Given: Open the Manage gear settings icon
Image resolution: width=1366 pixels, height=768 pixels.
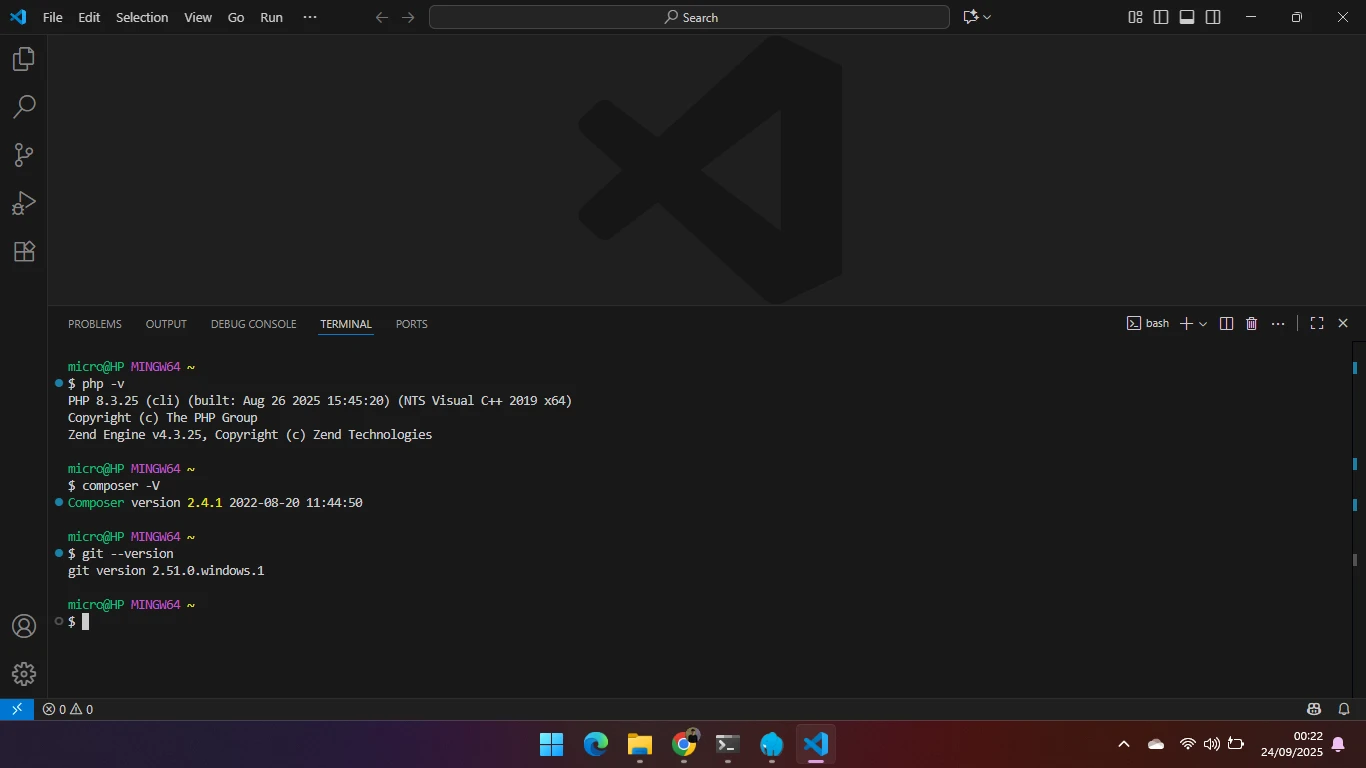Looking at the screenshot, I should tap(24, 674).
